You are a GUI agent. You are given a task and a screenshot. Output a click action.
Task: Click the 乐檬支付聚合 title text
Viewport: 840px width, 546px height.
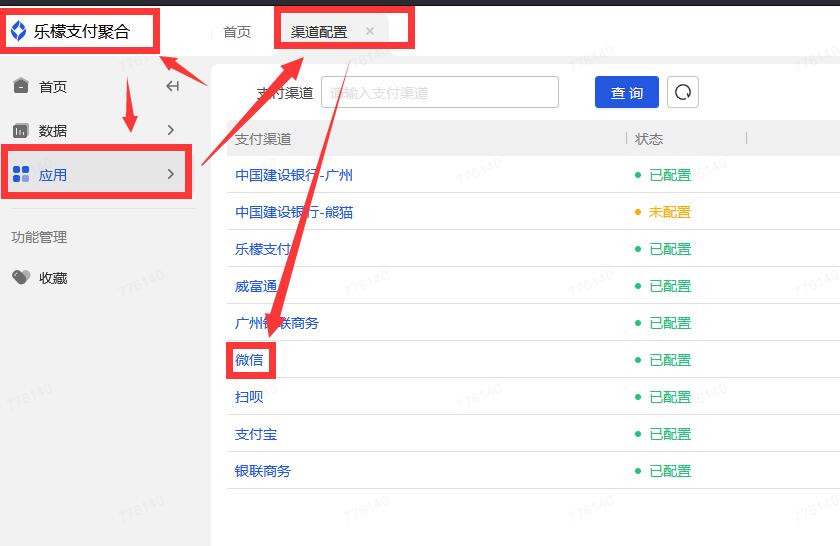[x=82, y=32]
